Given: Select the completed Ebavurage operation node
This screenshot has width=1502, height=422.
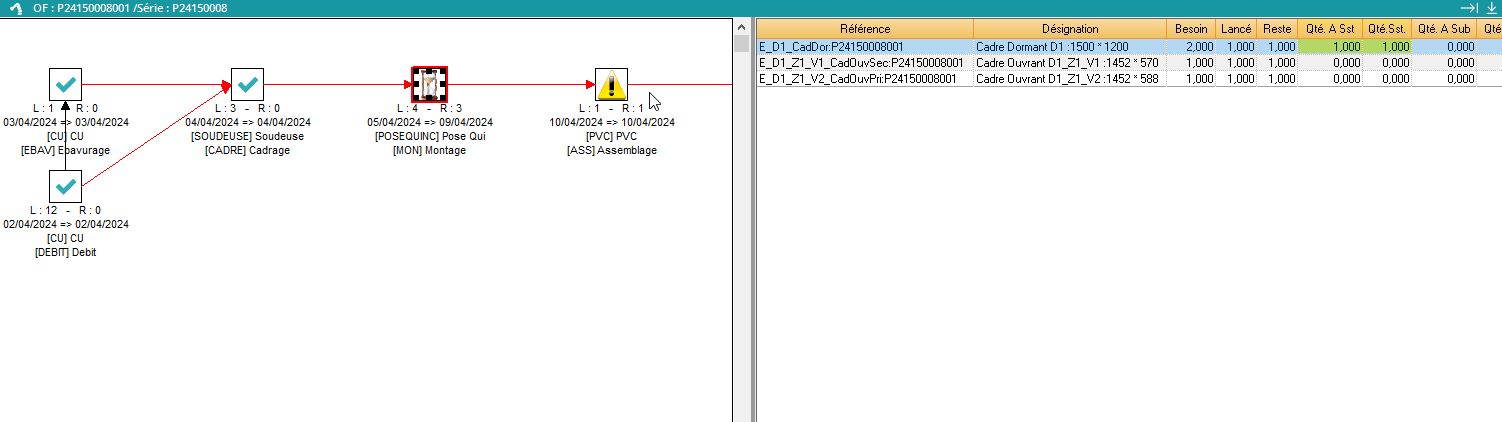Looking at the screenshot, I should tap(65, 85).
